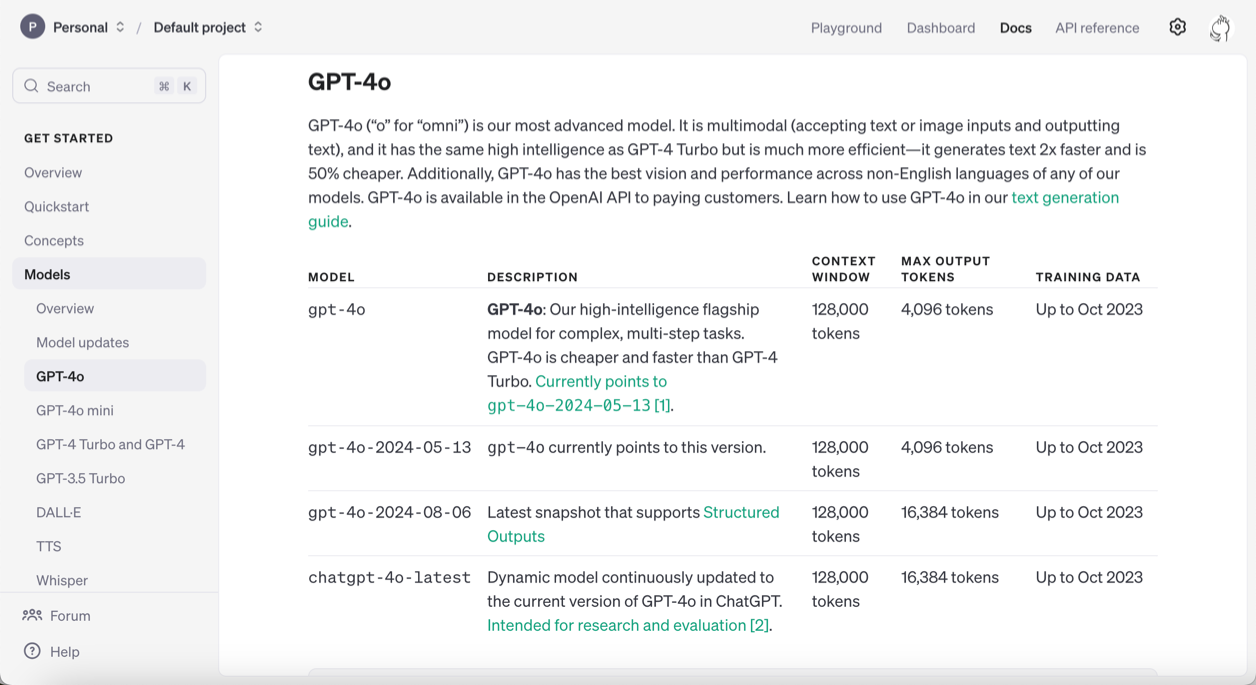Click the GPT-4o page heading
Screen dimensions: 1256x685
click(349, 81)
